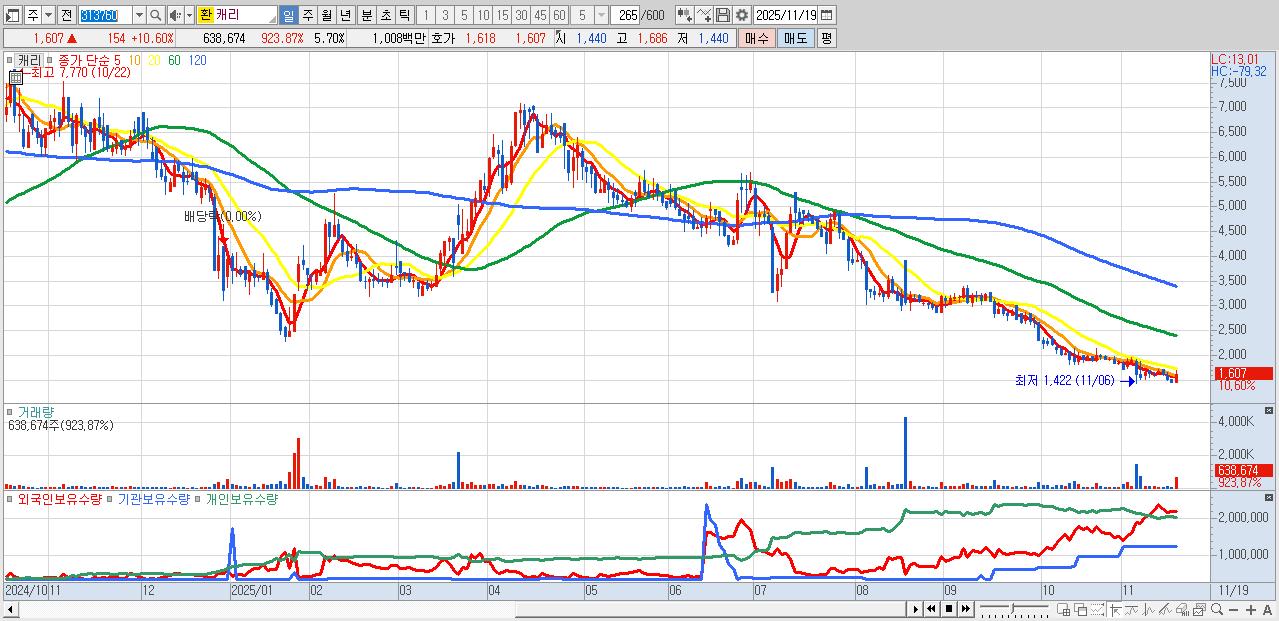This screenshot has height=621, width=1279.
Task: Expand the 외국인보유수량 panel corner button
Action: [x=1270, y=497]
